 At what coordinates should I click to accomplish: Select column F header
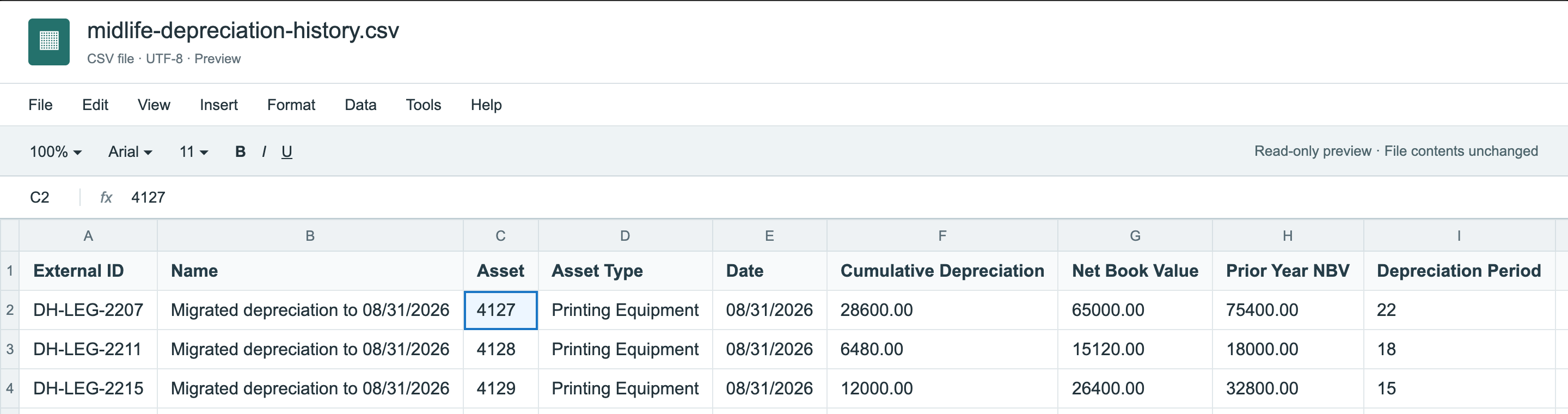coord(942,236)
